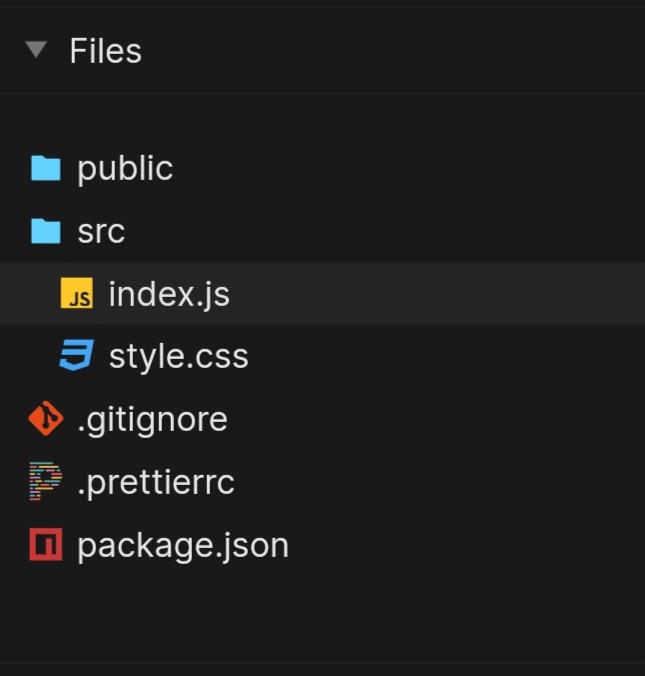Click the public folder icon

pos(45,168)
